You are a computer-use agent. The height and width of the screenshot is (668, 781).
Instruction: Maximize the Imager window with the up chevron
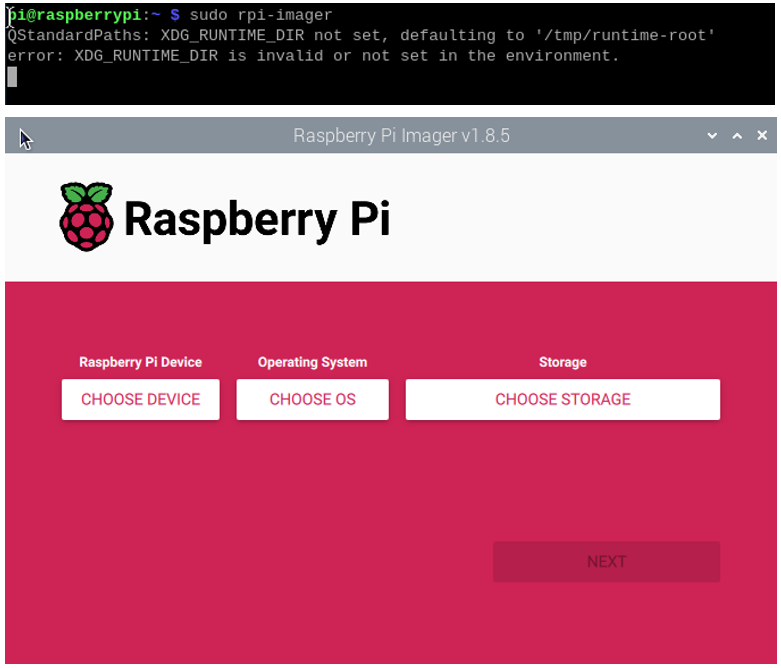click(x=737, y=135)
